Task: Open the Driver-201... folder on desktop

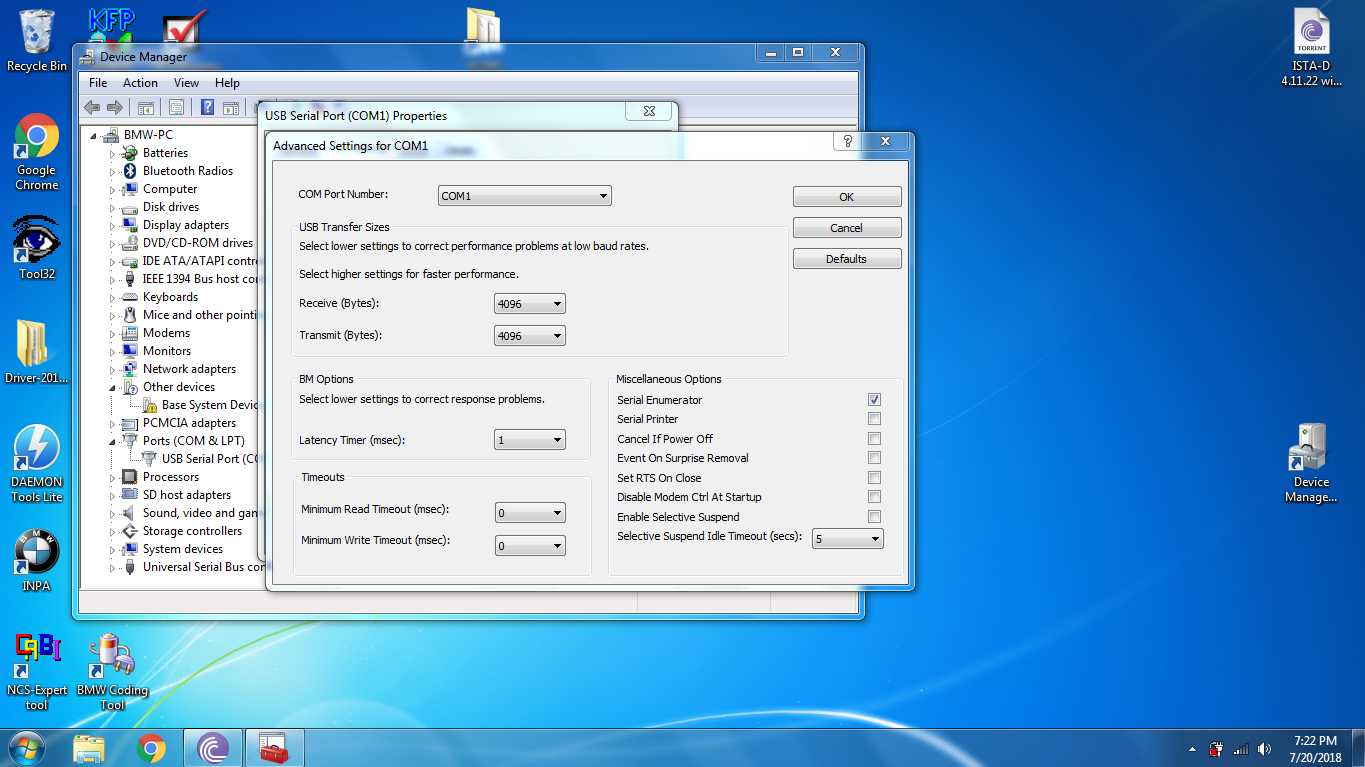Action: click(x=36, y=352)
